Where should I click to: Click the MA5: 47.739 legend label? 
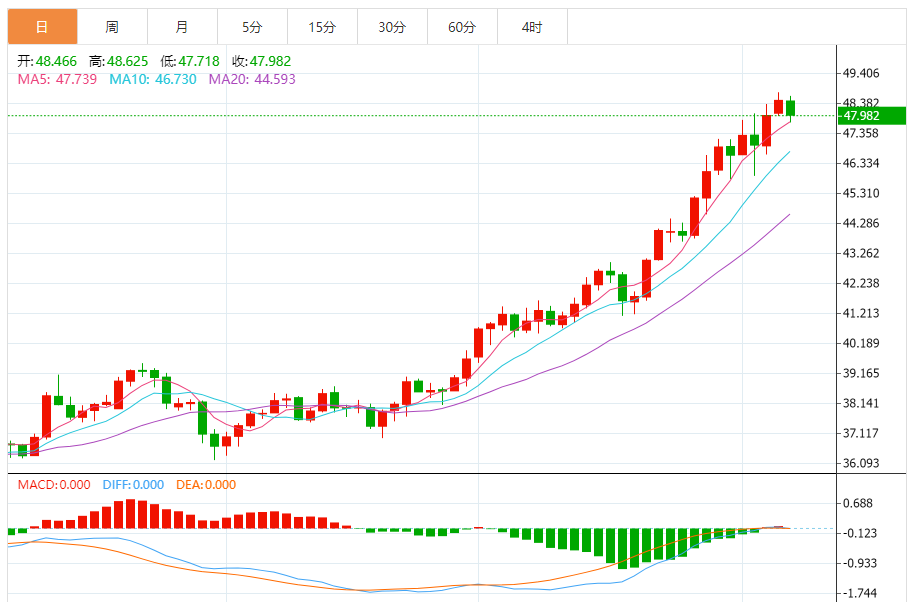[57, 79]
